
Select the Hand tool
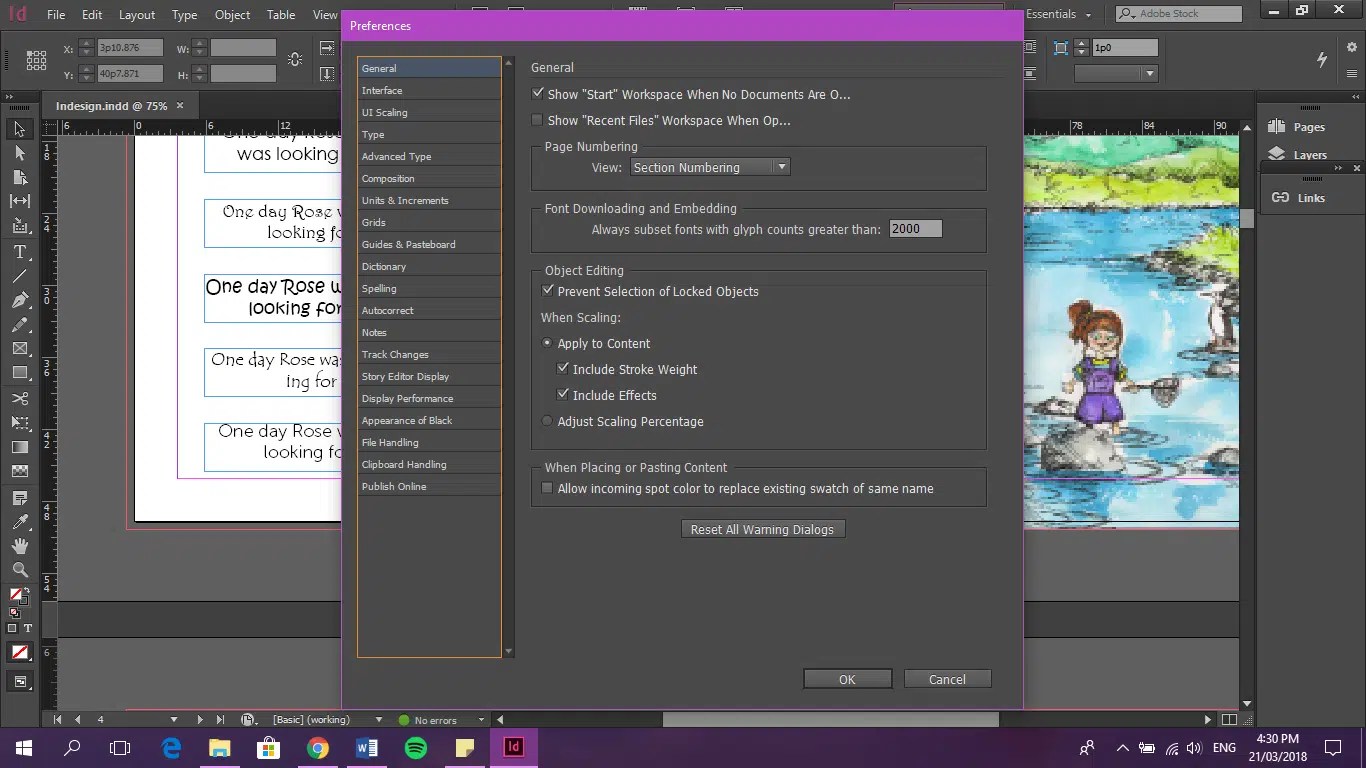(x=17, y=547)
